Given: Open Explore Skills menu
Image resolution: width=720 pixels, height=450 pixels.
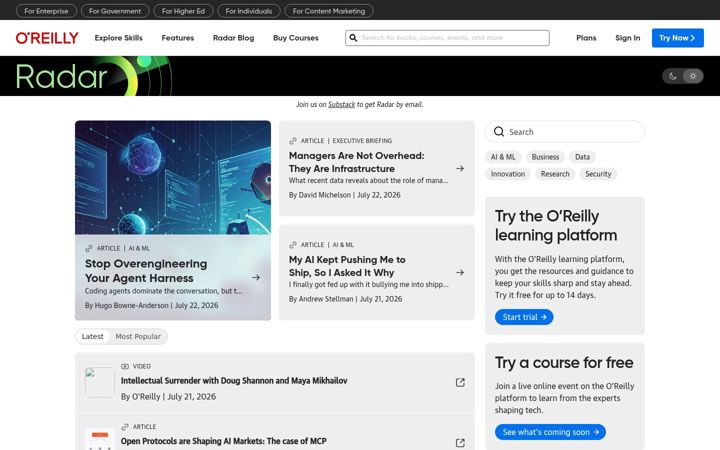Looking at the screenshot, I should coord(118,38).
